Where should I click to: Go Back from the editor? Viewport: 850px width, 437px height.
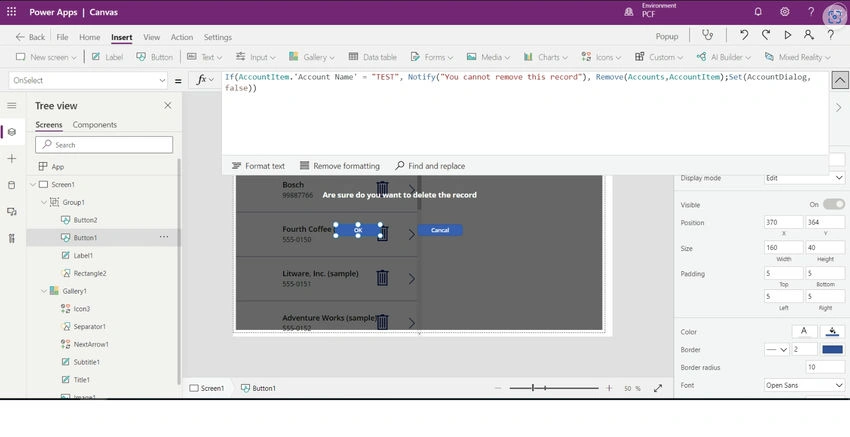[30, 37]
